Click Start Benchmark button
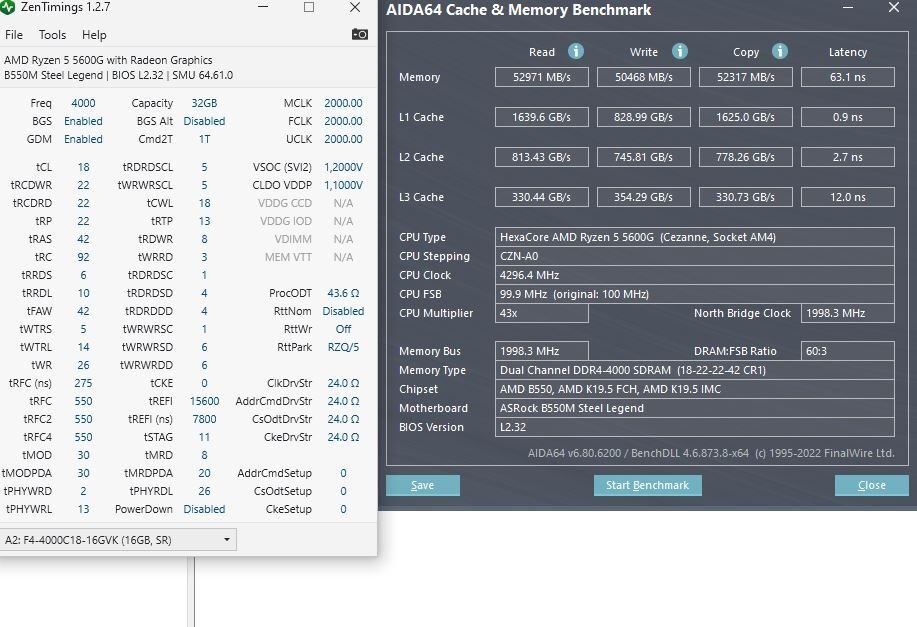Viewport: 917px width, 627px height. tap(647, 485)
